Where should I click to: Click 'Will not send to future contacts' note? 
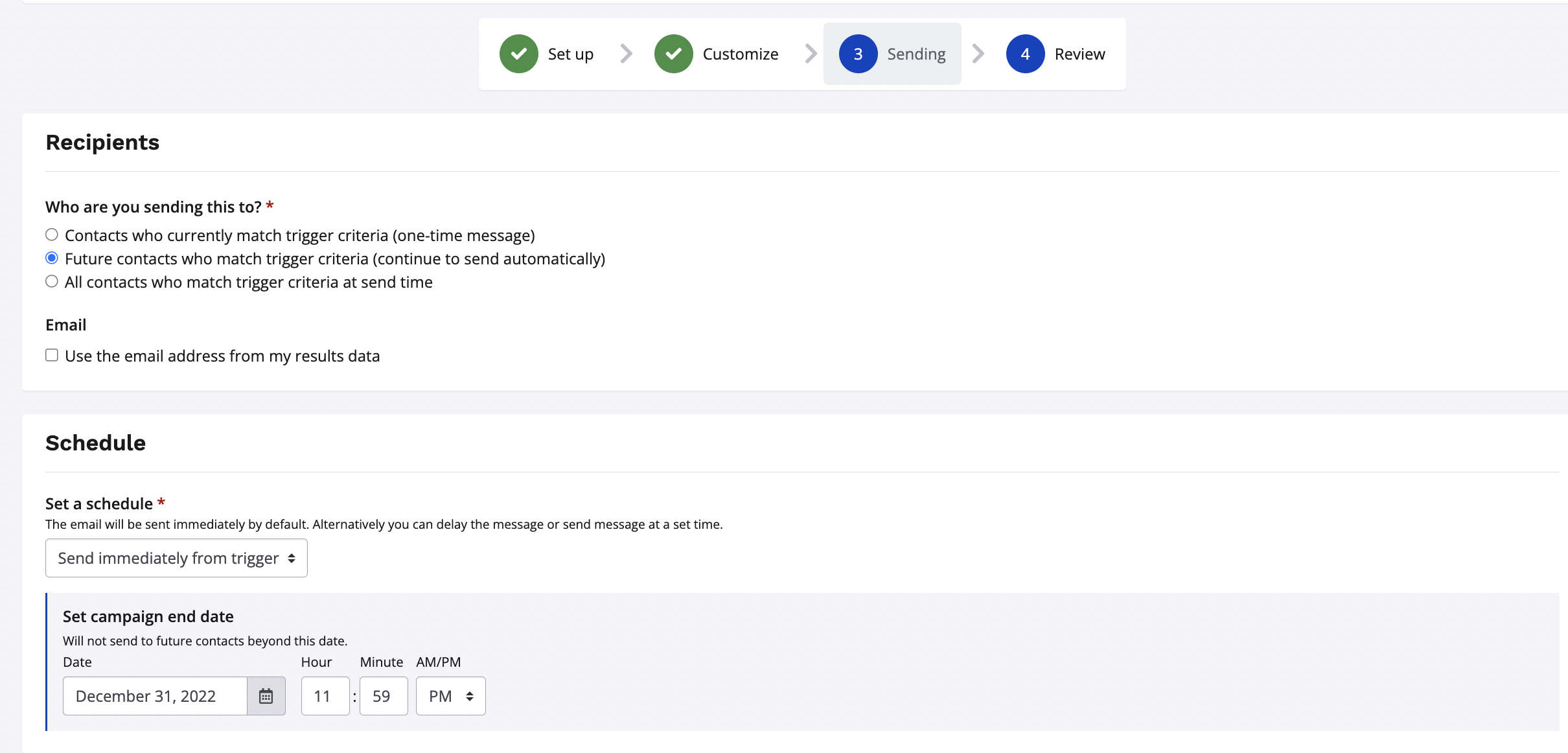coord(205,641)
